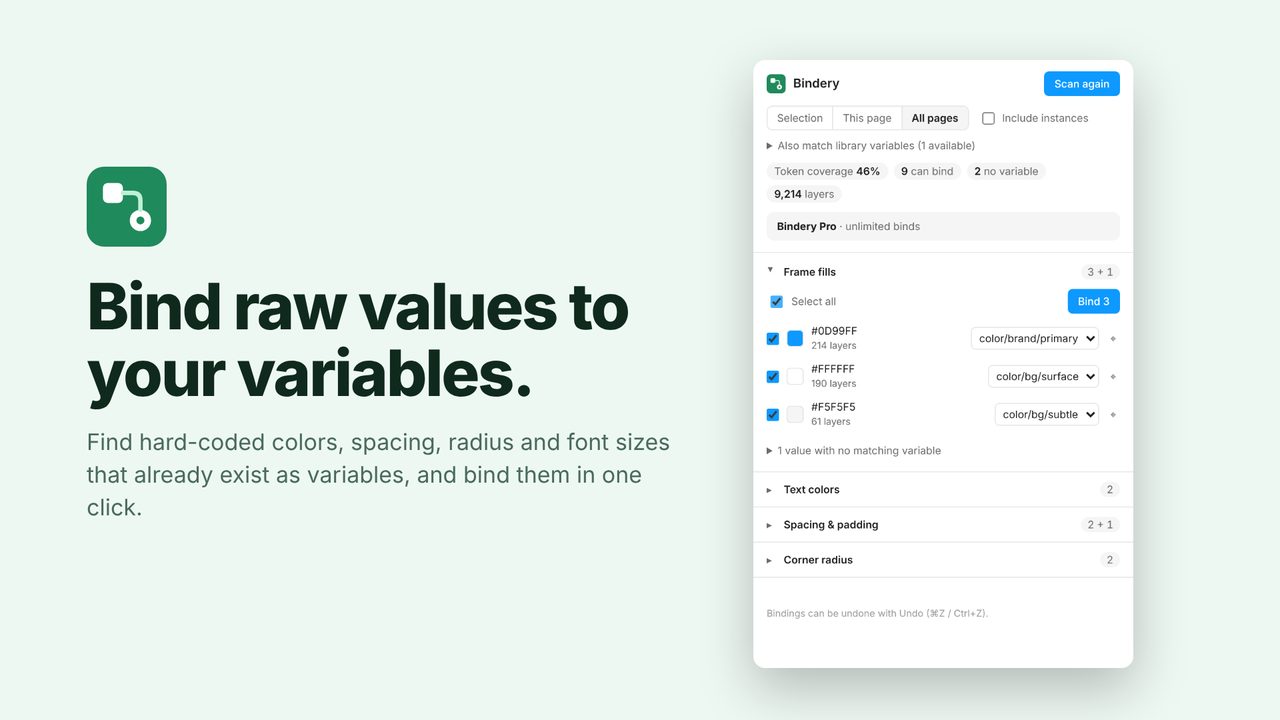Switch to the Selection scope tab
Viewport: 1280px width, 720px height.
[800, 118]
